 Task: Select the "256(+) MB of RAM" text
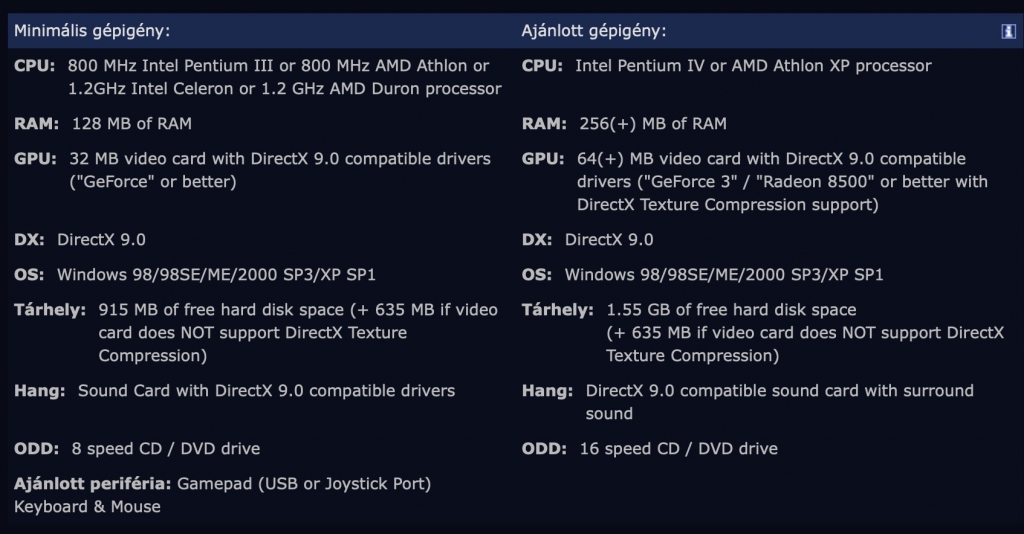click(653, 124)
